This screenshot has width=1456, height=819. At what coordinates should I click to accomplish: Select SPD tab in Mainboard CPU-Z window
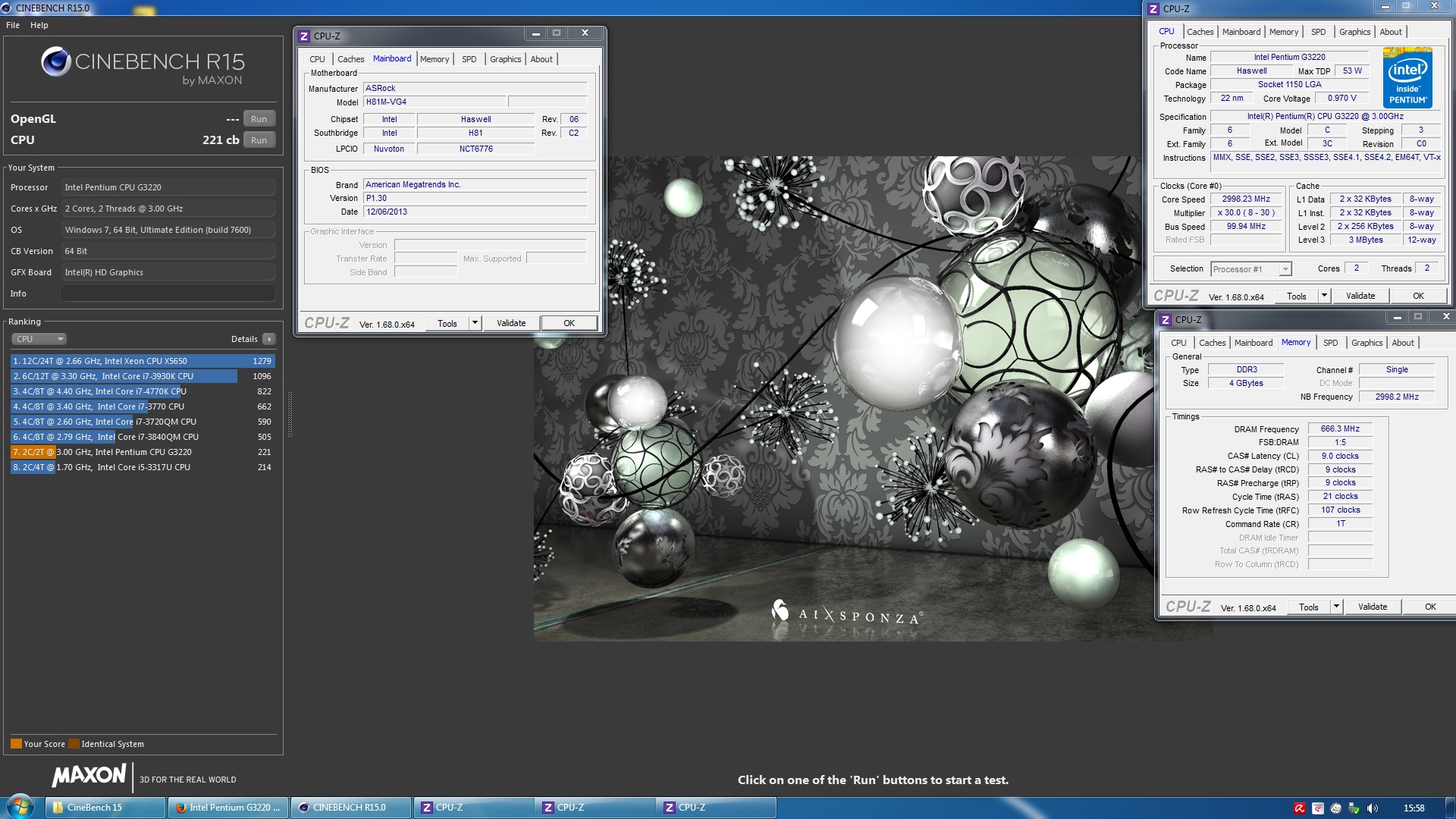click(469, 59)
